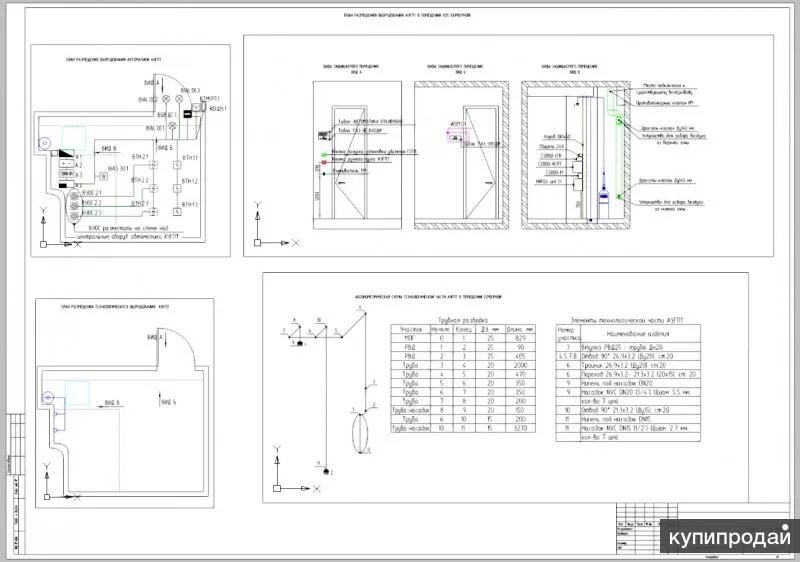The width and height of the screenshot is (800, 562).
Task: Select the UCS axis icon in axonometric frame
Action: [296, 469]
